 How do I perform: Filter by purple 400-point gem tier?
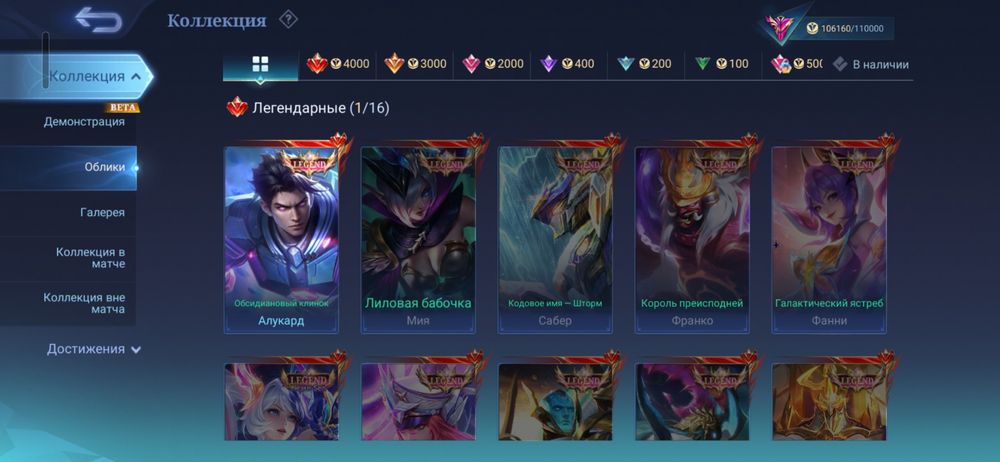[568, 64]
